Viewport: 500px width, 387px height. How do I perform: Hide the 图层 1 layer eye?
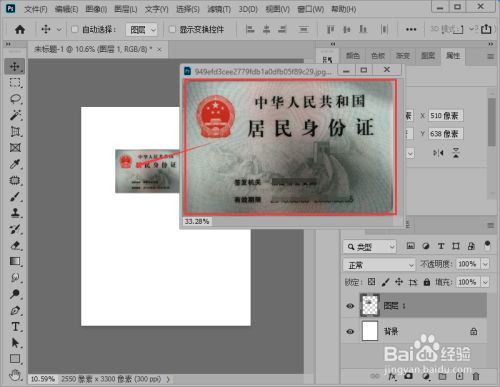coord(350,306)
